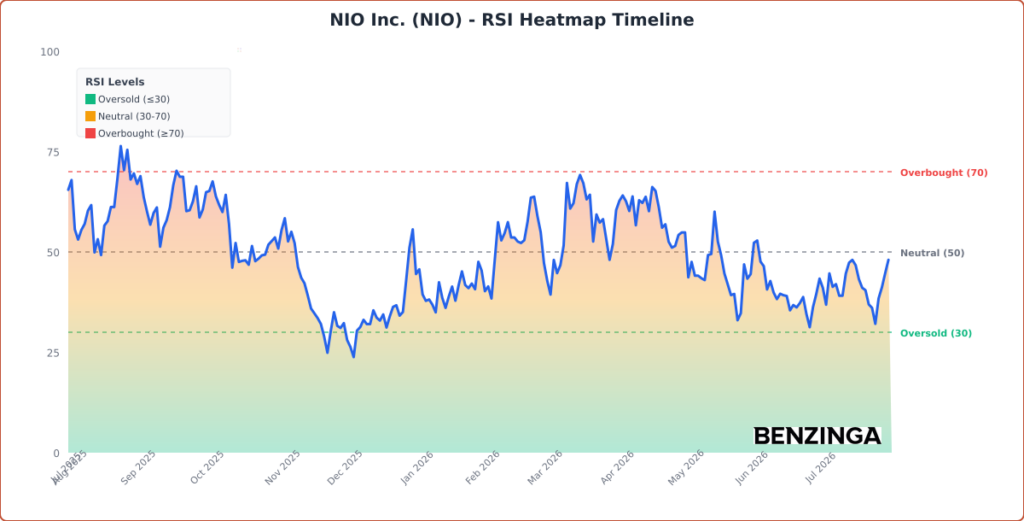
Task: Click the 'Jul 2026' x-axis label
Action: point(820,467)
